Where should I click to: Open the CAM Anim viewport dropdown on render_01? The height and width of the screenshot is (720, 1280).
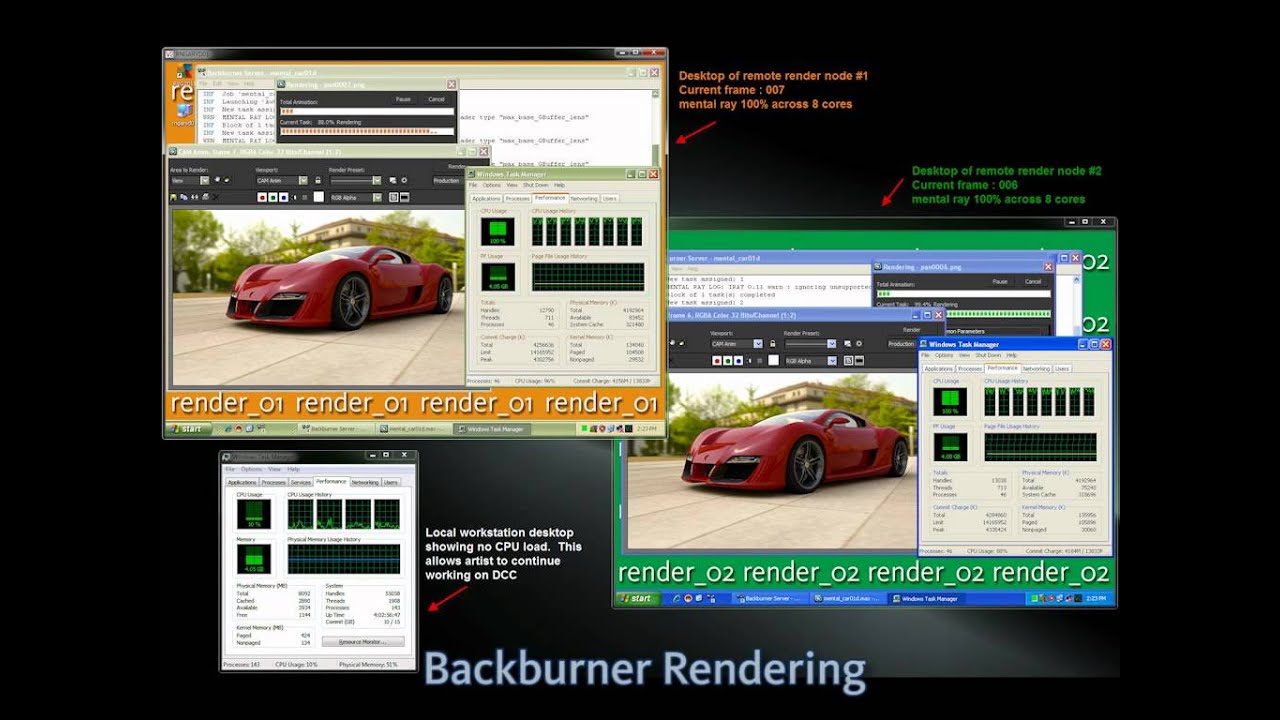(x=282, y=181)
